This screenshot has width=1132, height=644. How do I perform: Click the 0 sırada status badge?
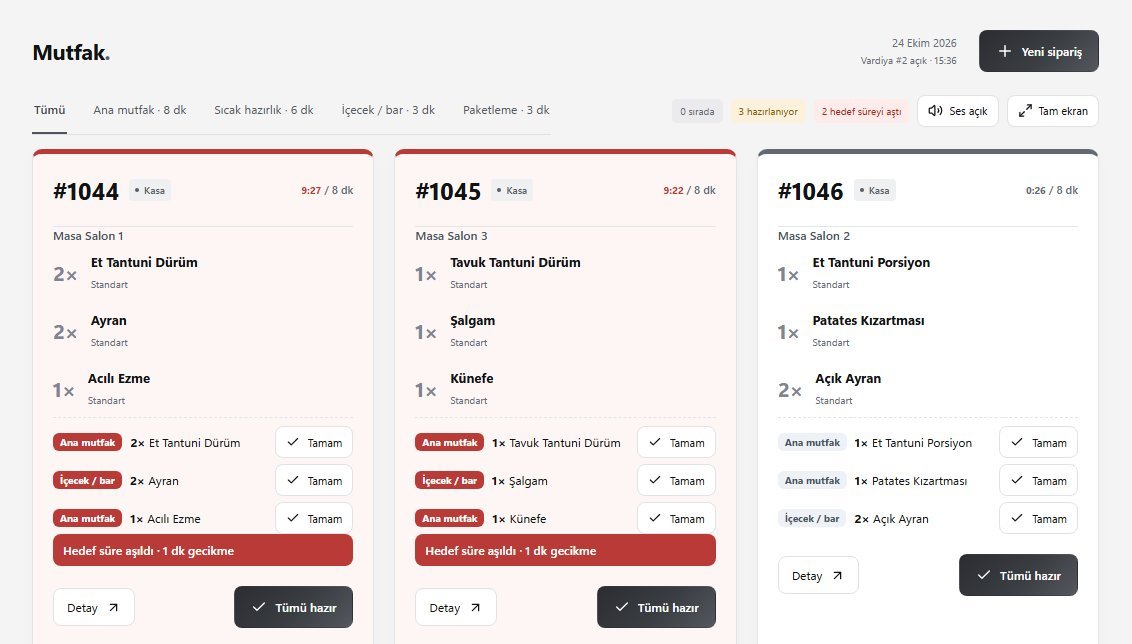(697, 111)
